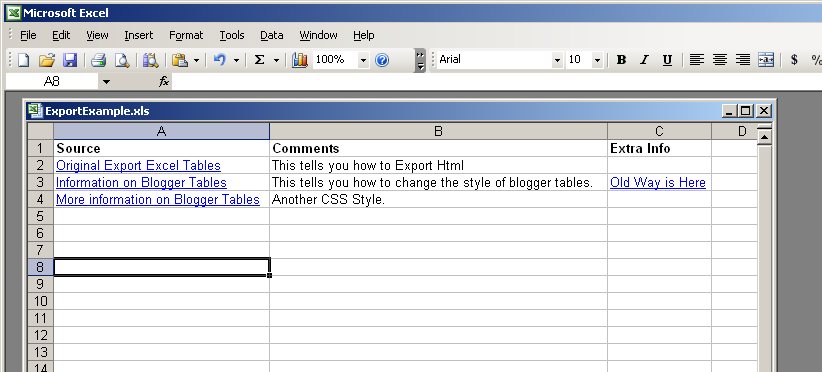Open More information on Blogger Tables link
This screenshot has width=822, height=372.
[x=158, y=200]
